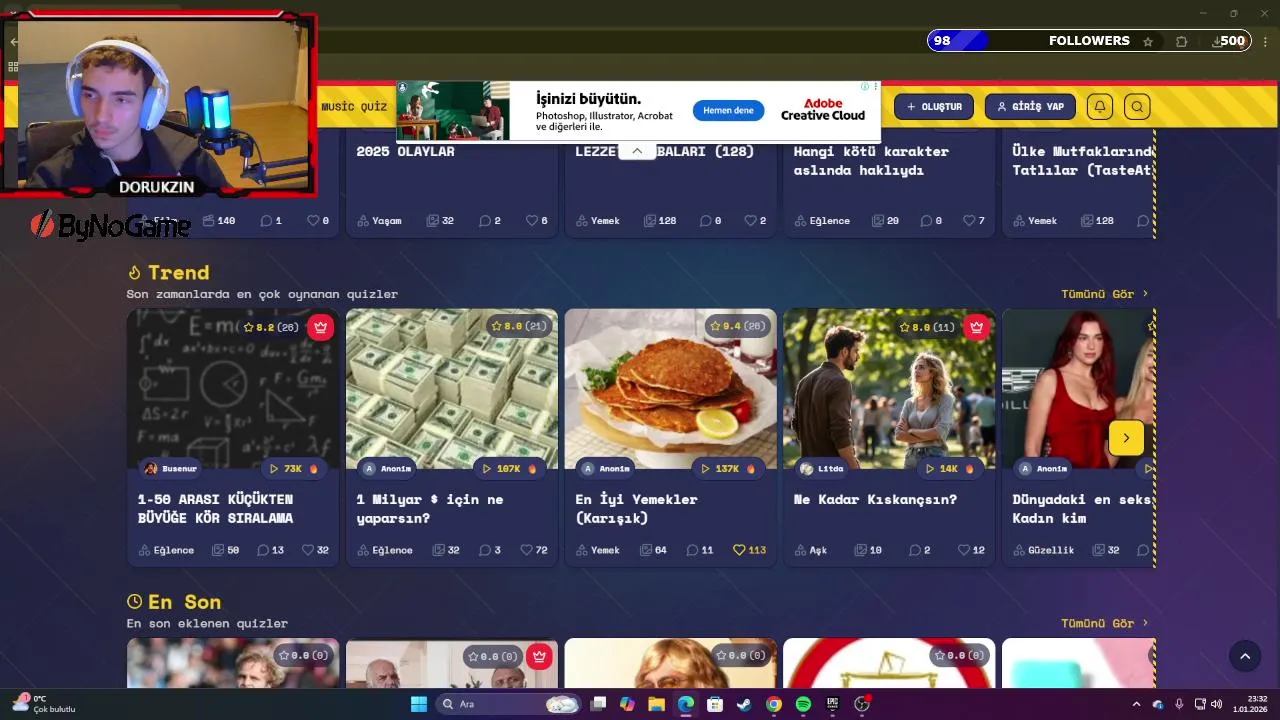This screenshot has width=1280, height=720.
Task: Show hidden system tray icons chevron
Action: tap(1136, 704)
